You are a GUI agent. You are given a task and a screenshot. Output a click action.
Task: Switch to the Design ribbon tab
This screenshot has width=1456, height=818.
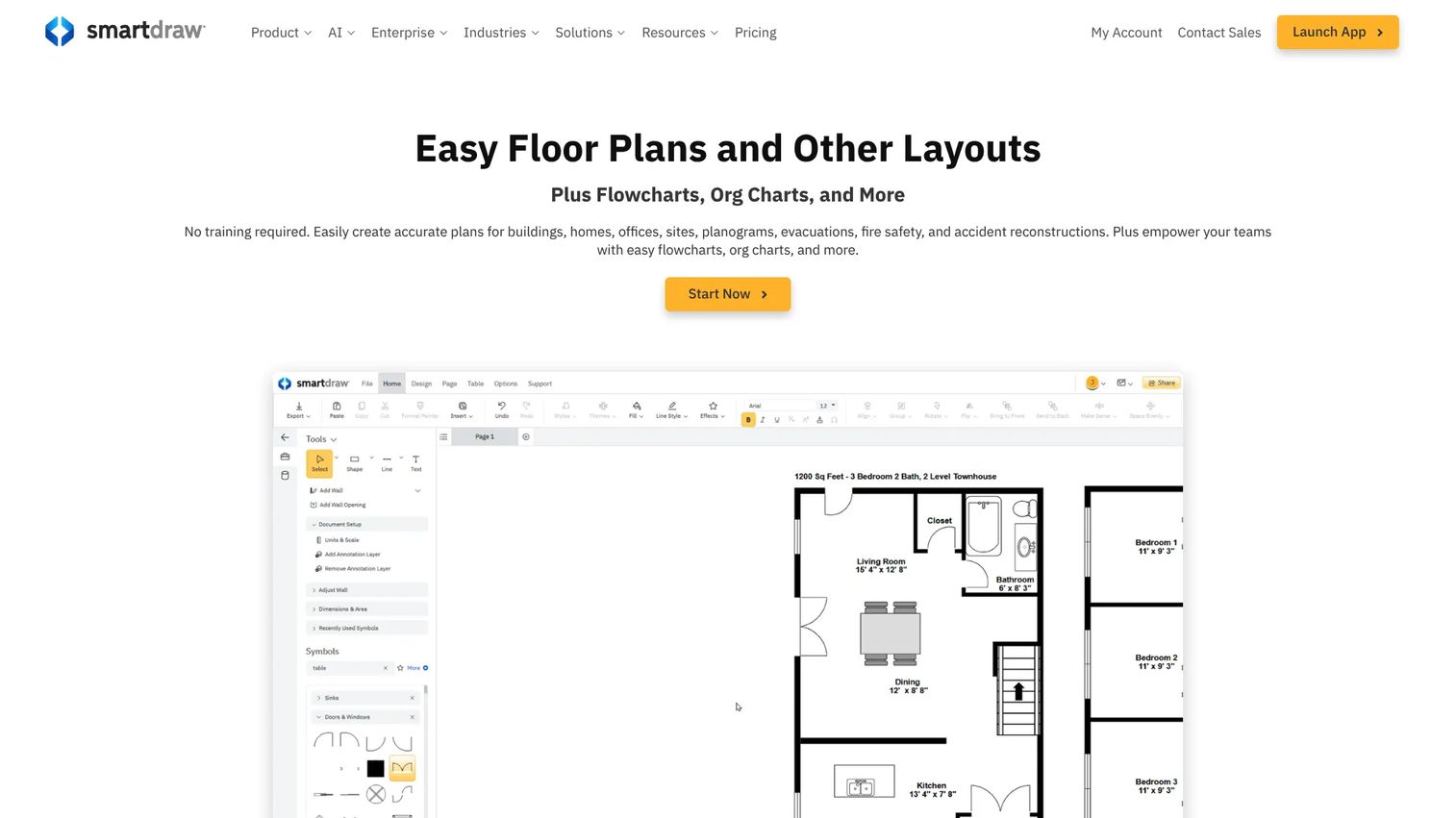(x=421, y=384)
